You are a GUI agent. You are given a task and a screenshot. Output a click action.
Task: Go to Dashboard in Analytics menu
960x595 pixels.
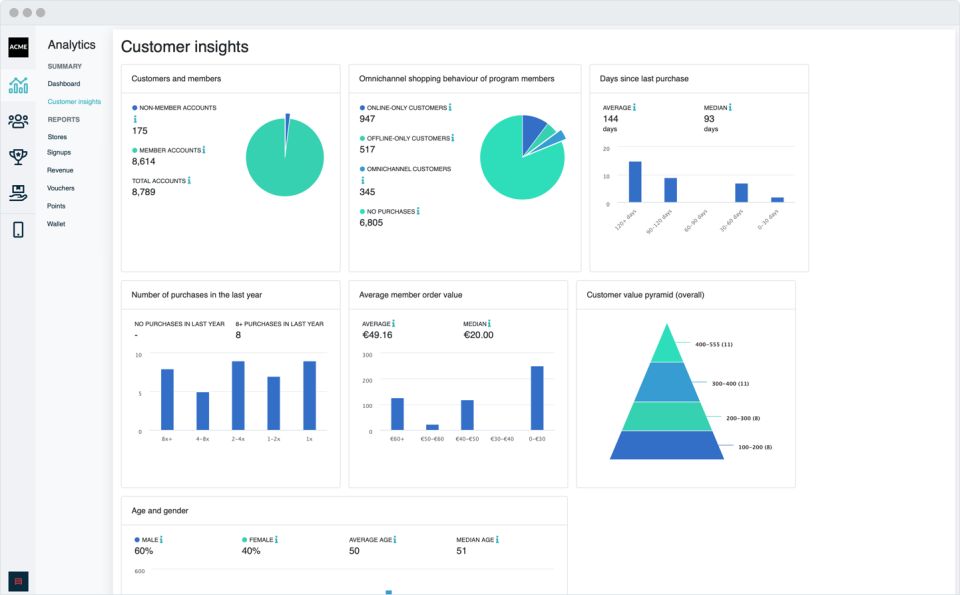tap(63, 84)
